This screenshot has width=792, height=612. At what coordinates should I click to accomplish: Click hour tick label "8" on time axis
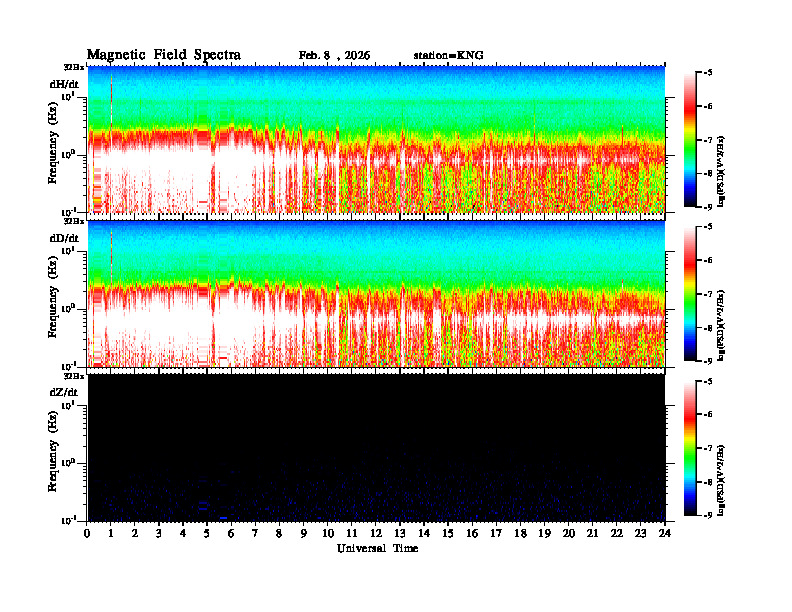(280, 534)
